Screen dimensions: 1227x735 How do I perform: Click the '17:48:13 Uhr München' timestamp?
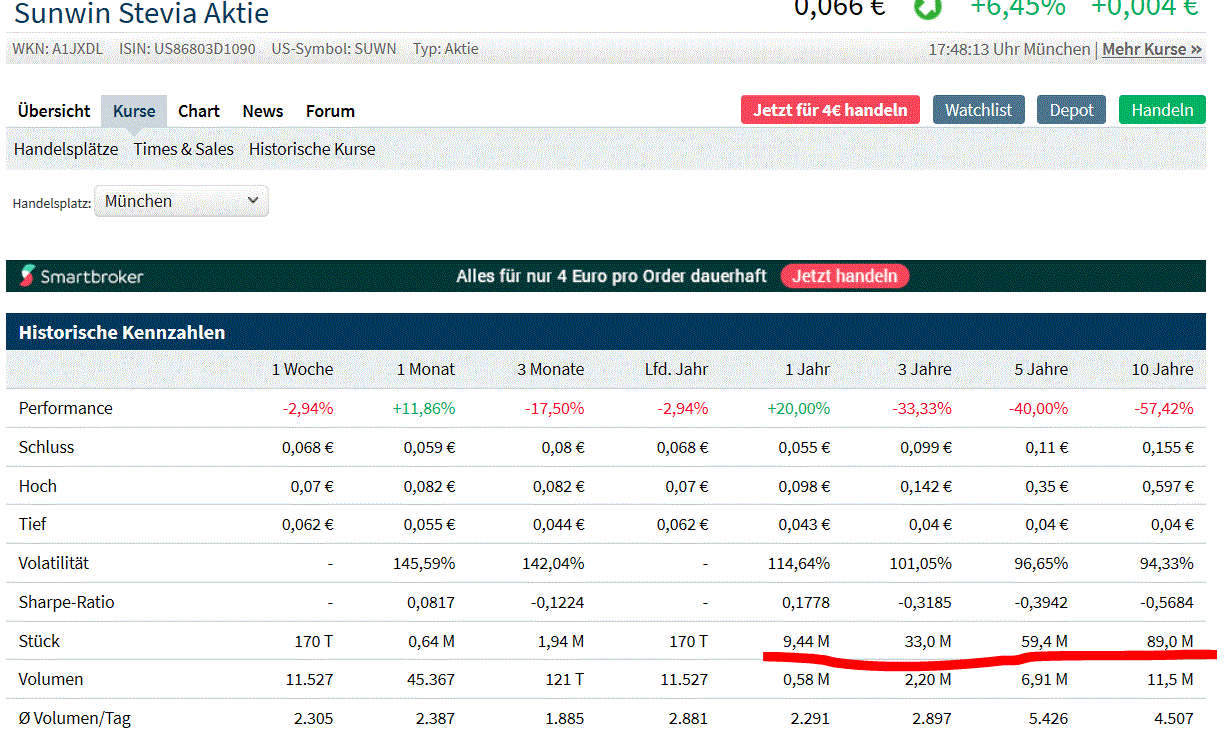click(1010, 49)
